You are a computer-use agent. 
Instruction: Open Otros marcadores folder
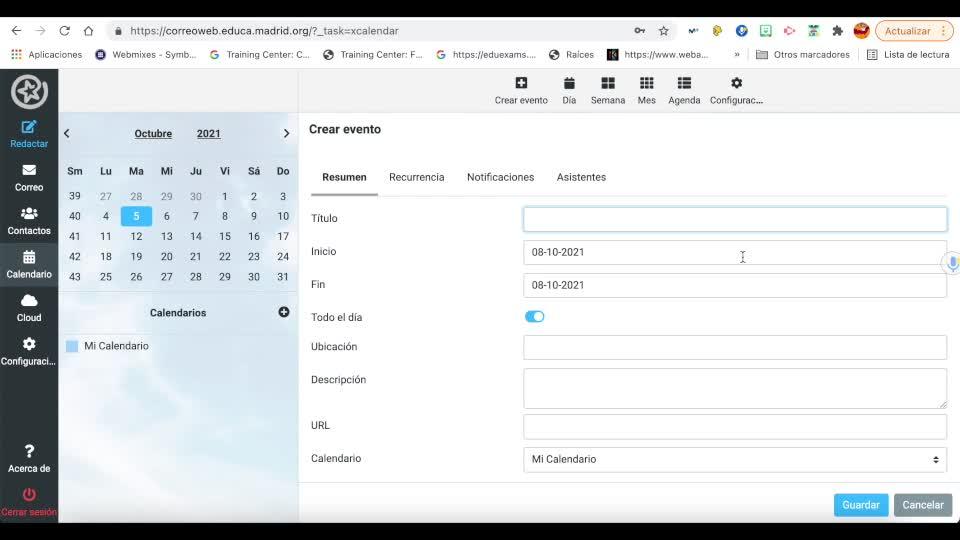pos(803,54)
